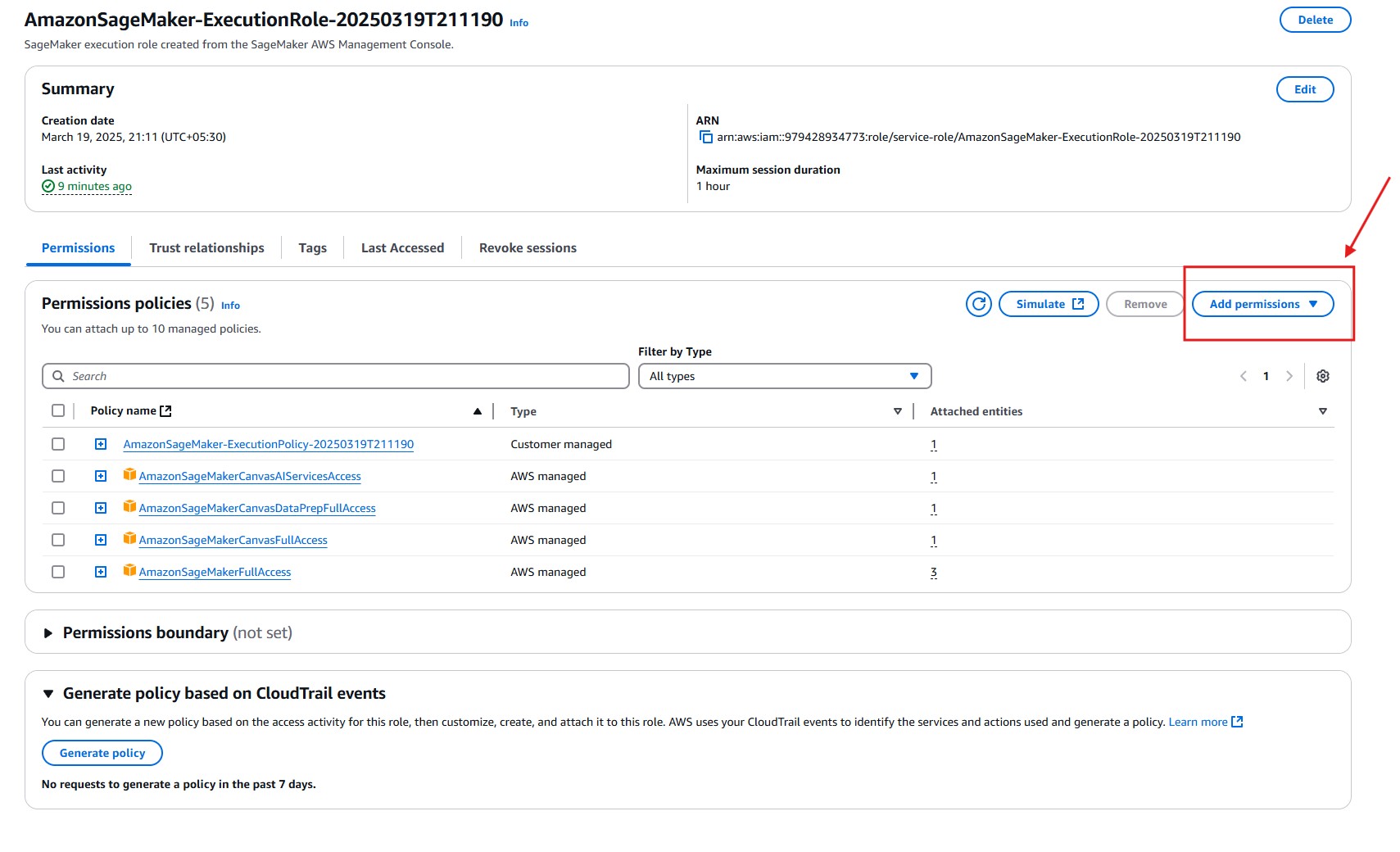Click the Delete role button
The image size is (1400, 852).
(1314, 20)
